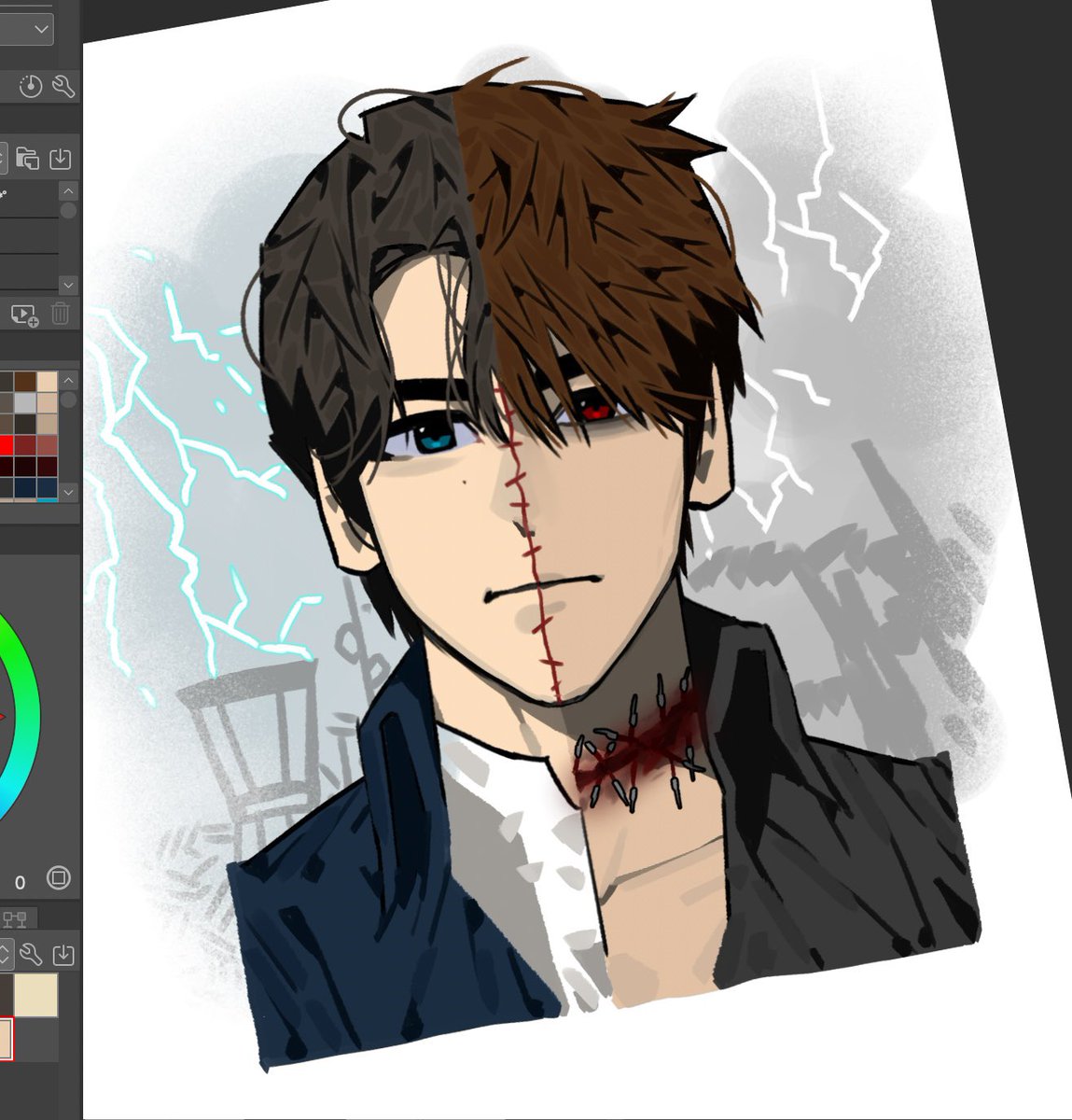Click the rounded square icon beside the 0 value

[59, 878]
